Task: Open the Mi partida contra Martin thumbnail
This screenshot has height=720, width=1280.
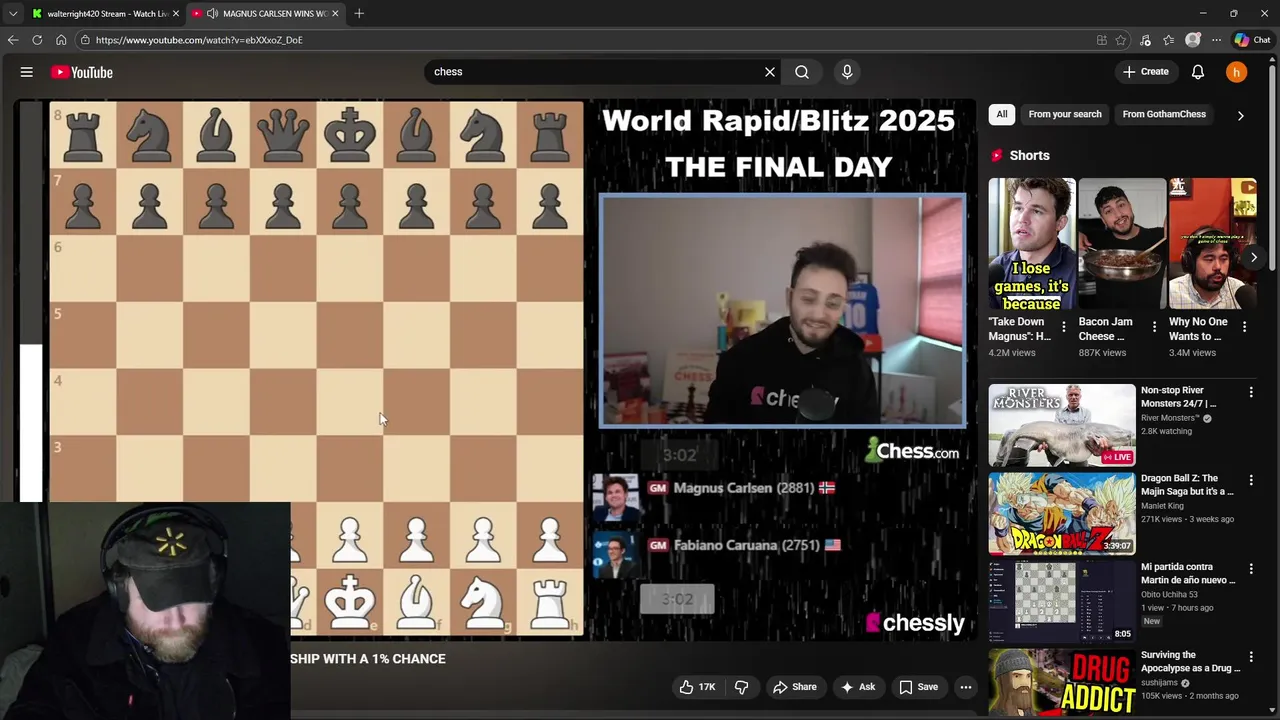Action: tap(1062, 601)
